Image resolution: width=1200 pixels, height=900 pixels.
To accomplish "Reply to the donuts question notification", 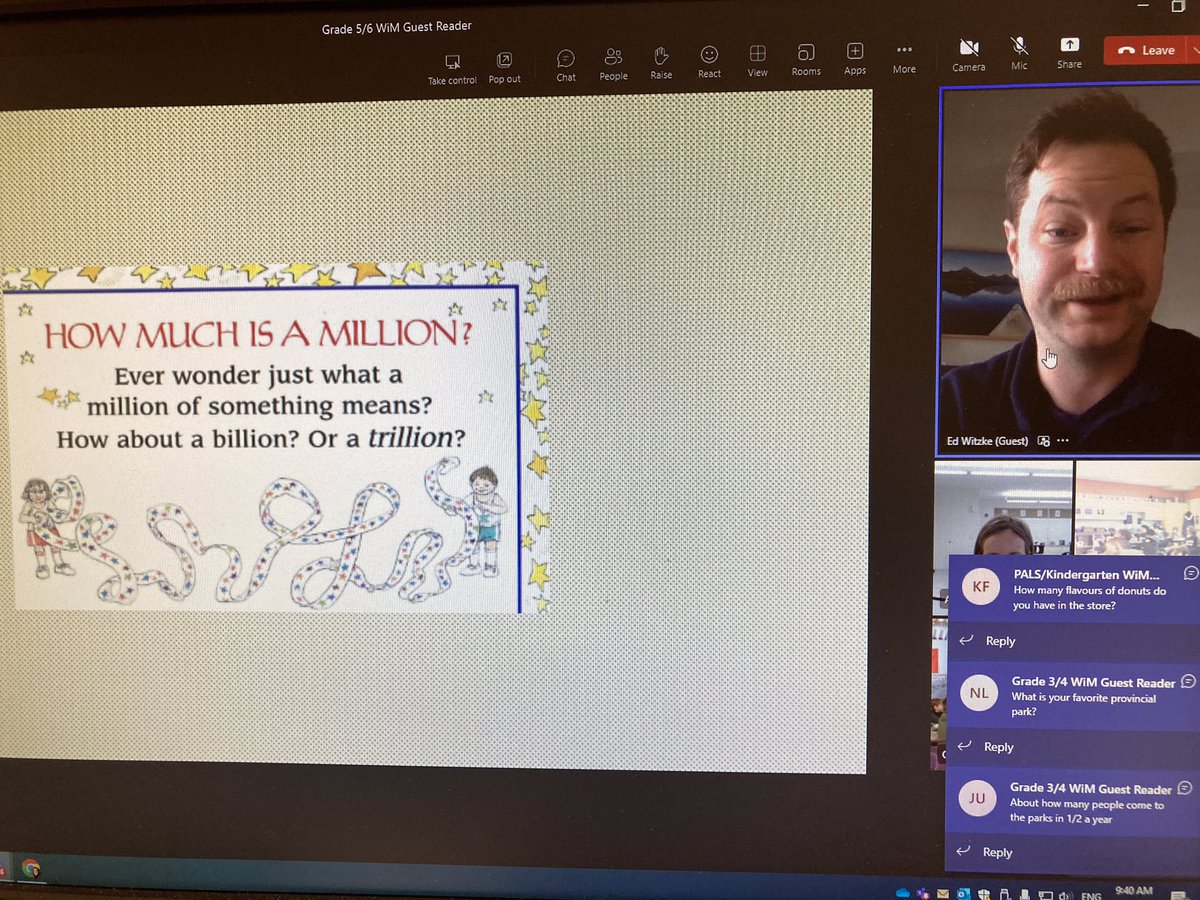I will click(990, 641).
